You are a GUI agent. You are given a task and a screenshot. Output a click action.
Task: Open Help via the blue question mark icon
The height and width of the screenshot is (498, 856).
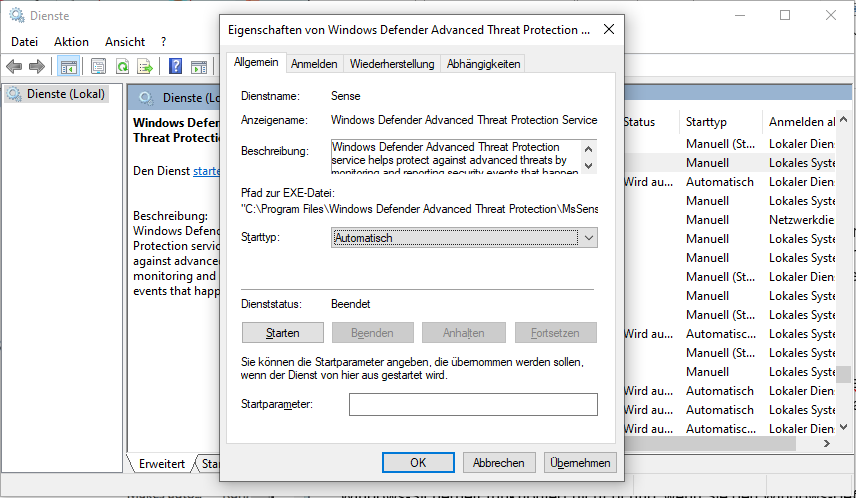(175, 67)
